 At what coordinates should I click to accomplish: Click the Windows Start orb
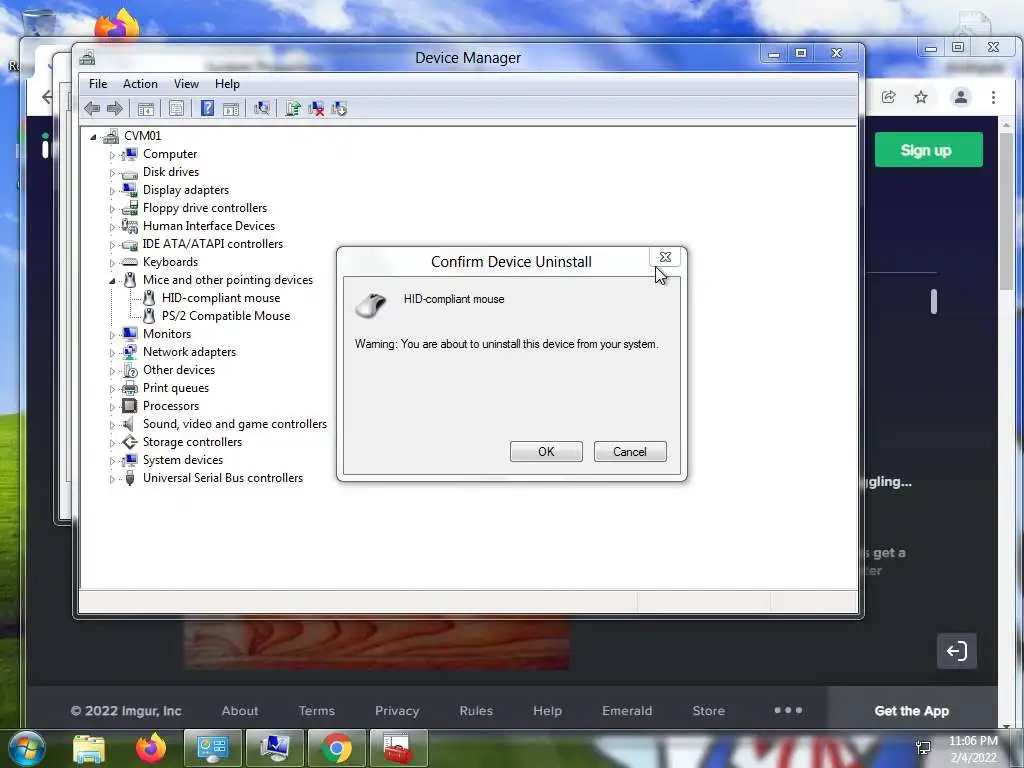26,748
